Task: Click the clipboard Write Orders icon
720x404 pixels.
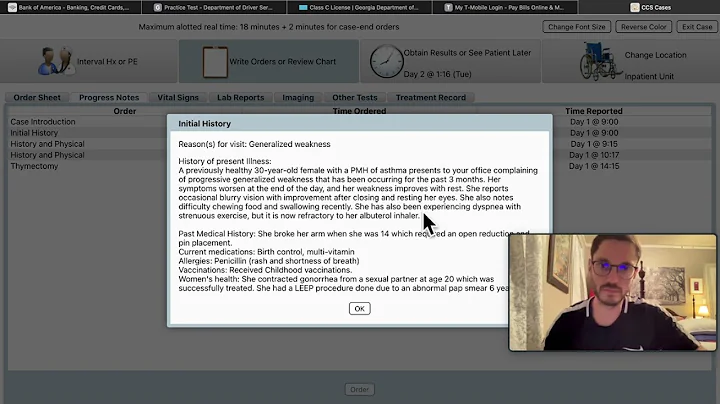Action: tap(215, 62)
